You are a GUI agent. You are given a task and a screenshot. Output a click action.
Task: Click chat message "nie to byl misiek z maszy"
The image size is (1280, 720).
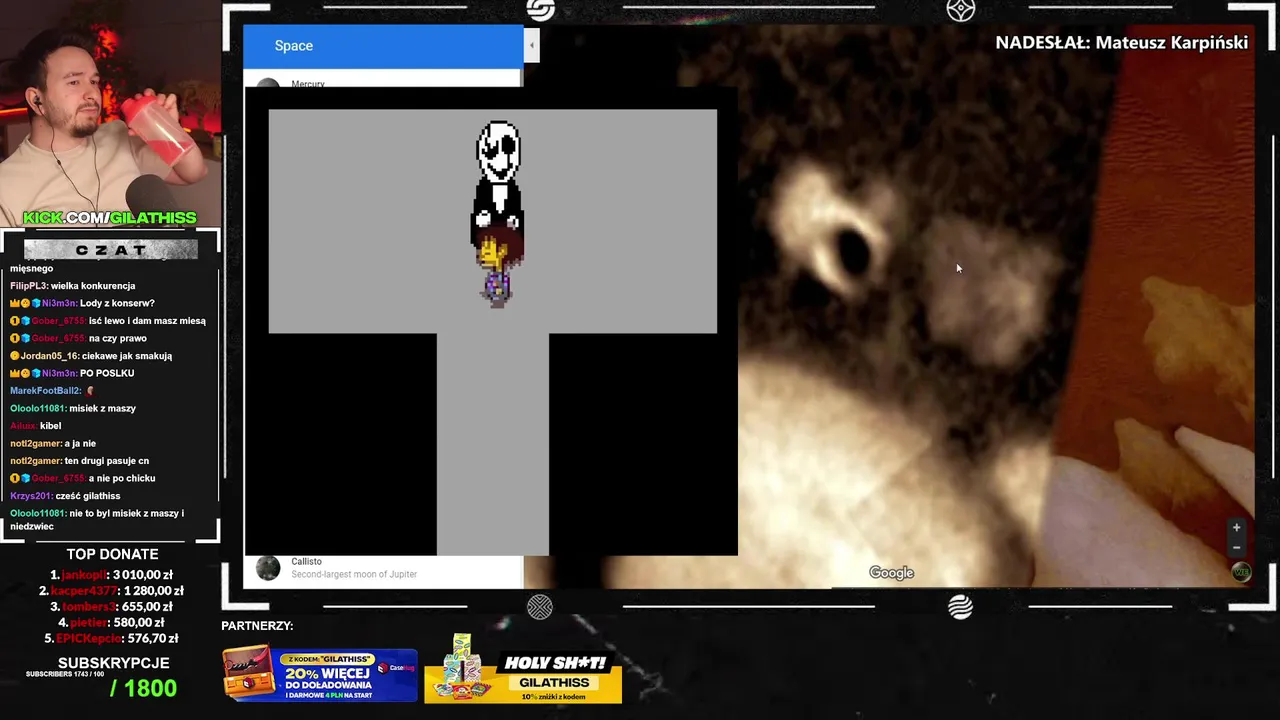click(97, 520)
